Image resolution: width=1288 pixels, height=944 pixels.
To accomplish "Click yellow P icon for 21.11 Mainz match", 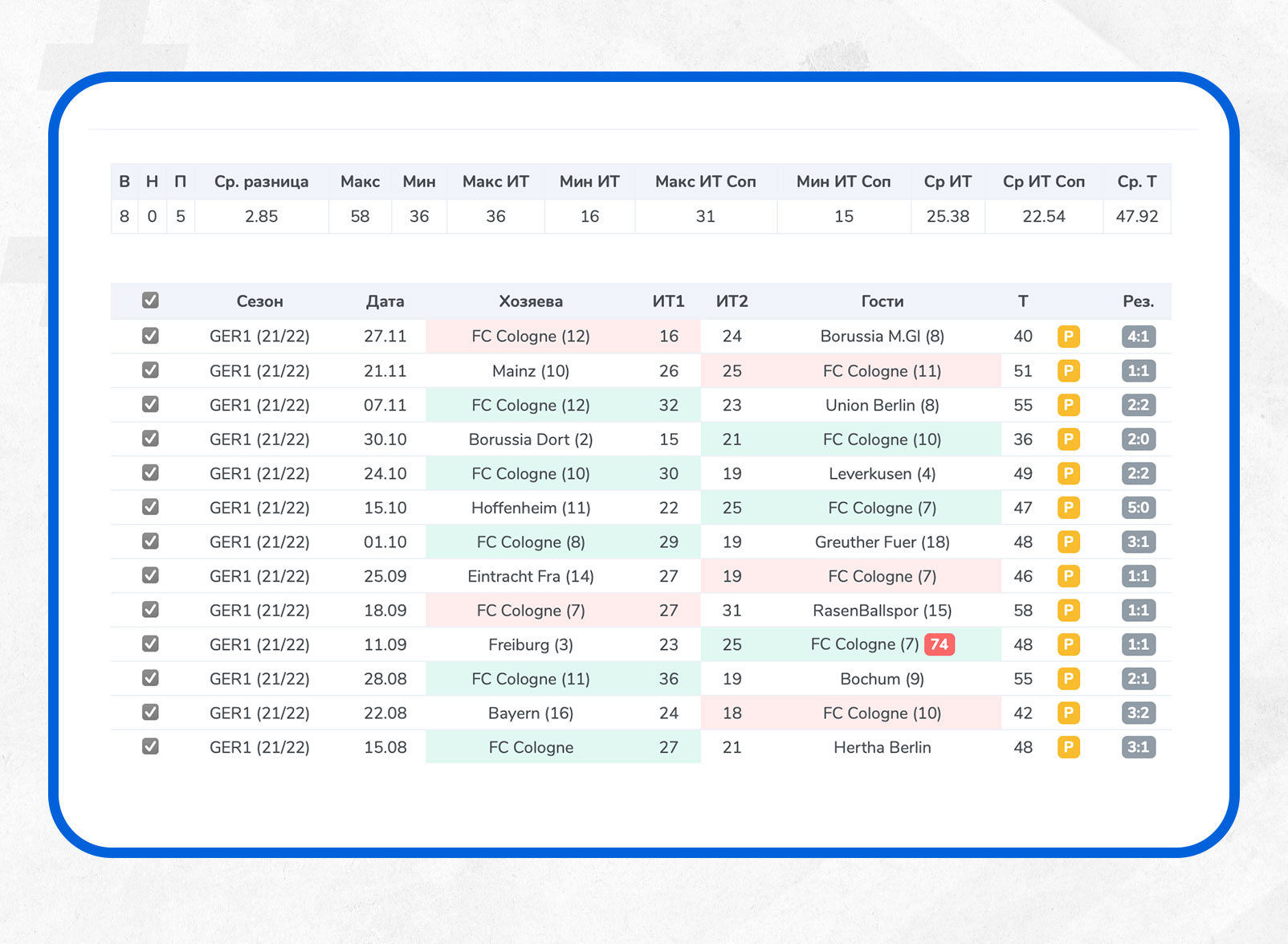I will click(1068, 371).
